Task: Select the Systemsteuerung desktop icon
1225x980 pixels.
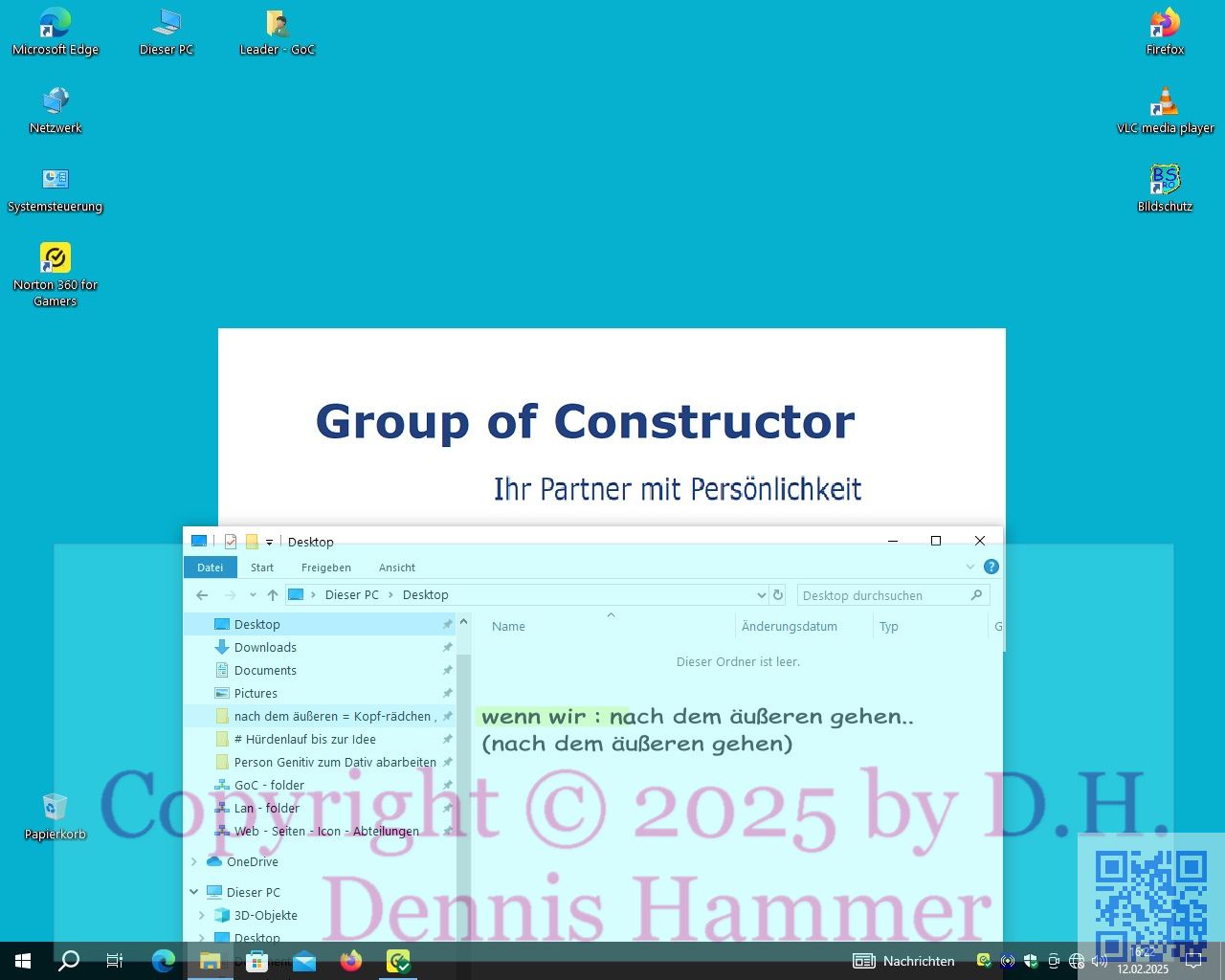Action: click(56, 180)
